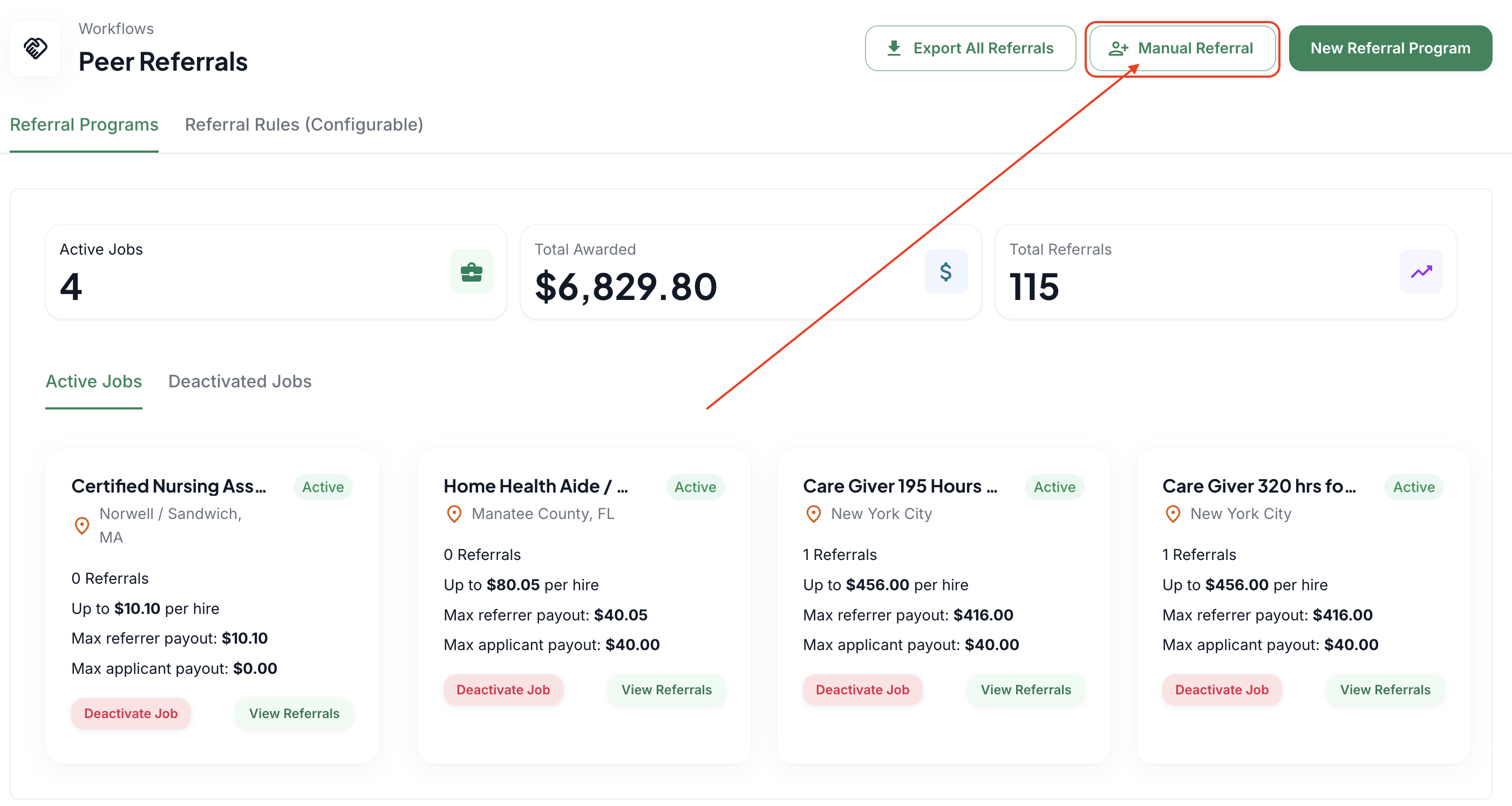Image resolution: width=1512 pixels, height=806 pixels.
Task: Open the Care Giver 195 Hours card title
Action: (900, 486)
